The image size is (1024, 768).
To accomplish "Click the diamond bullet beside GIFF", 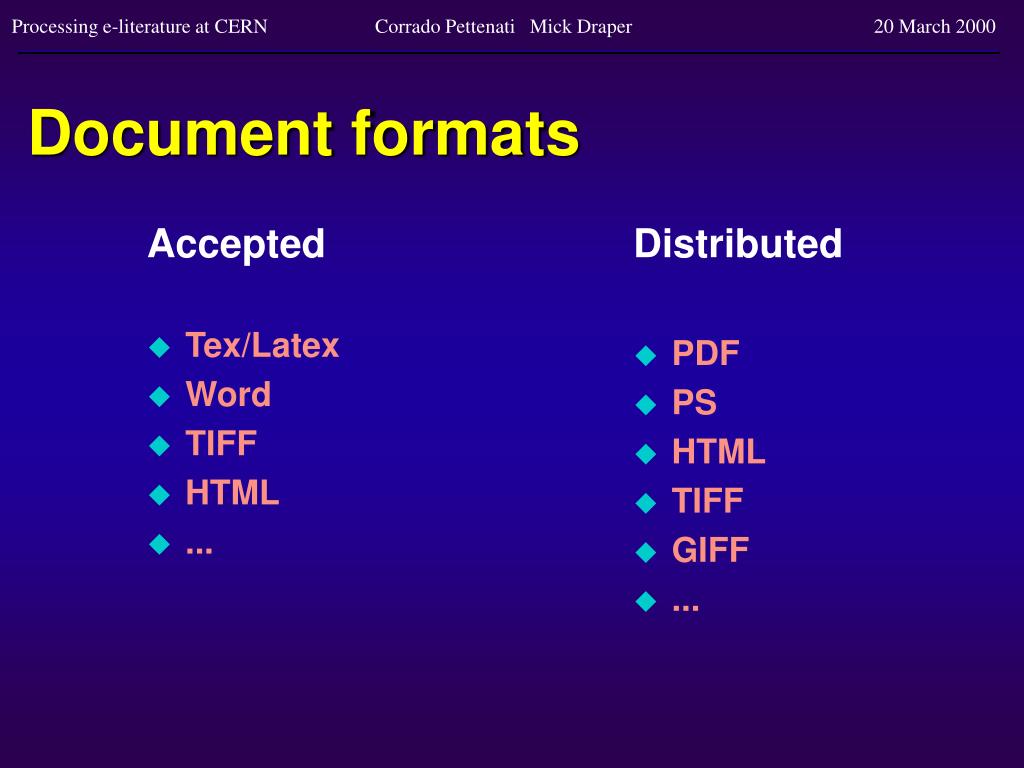I will 646,552.
